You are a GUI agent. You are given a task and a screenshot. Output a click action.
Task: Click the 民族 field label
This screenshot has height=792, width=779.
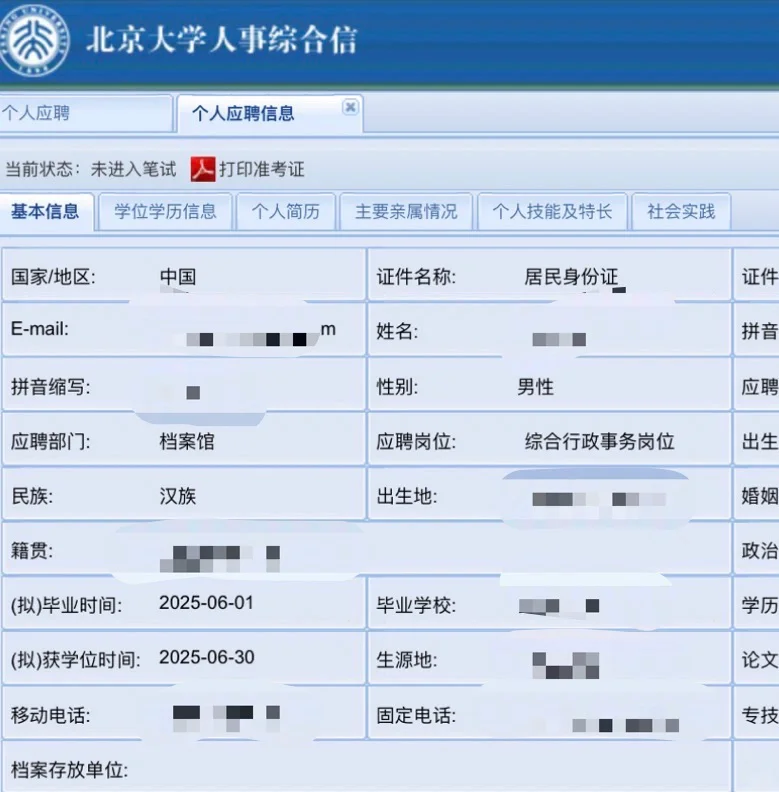pos(32,497)
